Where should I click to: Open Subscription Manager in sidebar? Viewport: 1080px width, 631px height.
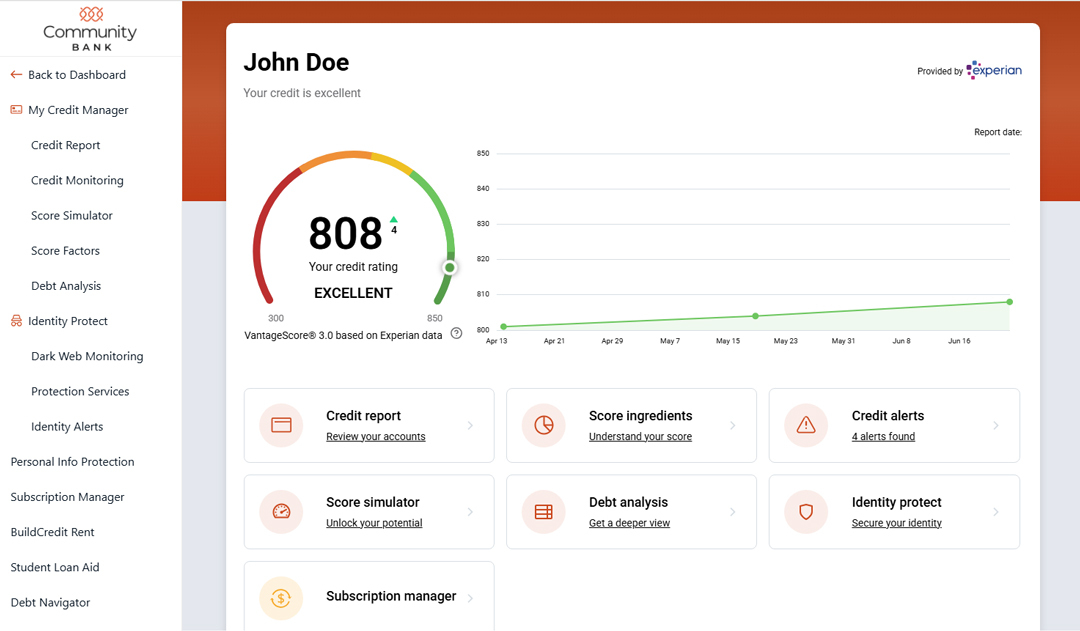pos(68,497)
